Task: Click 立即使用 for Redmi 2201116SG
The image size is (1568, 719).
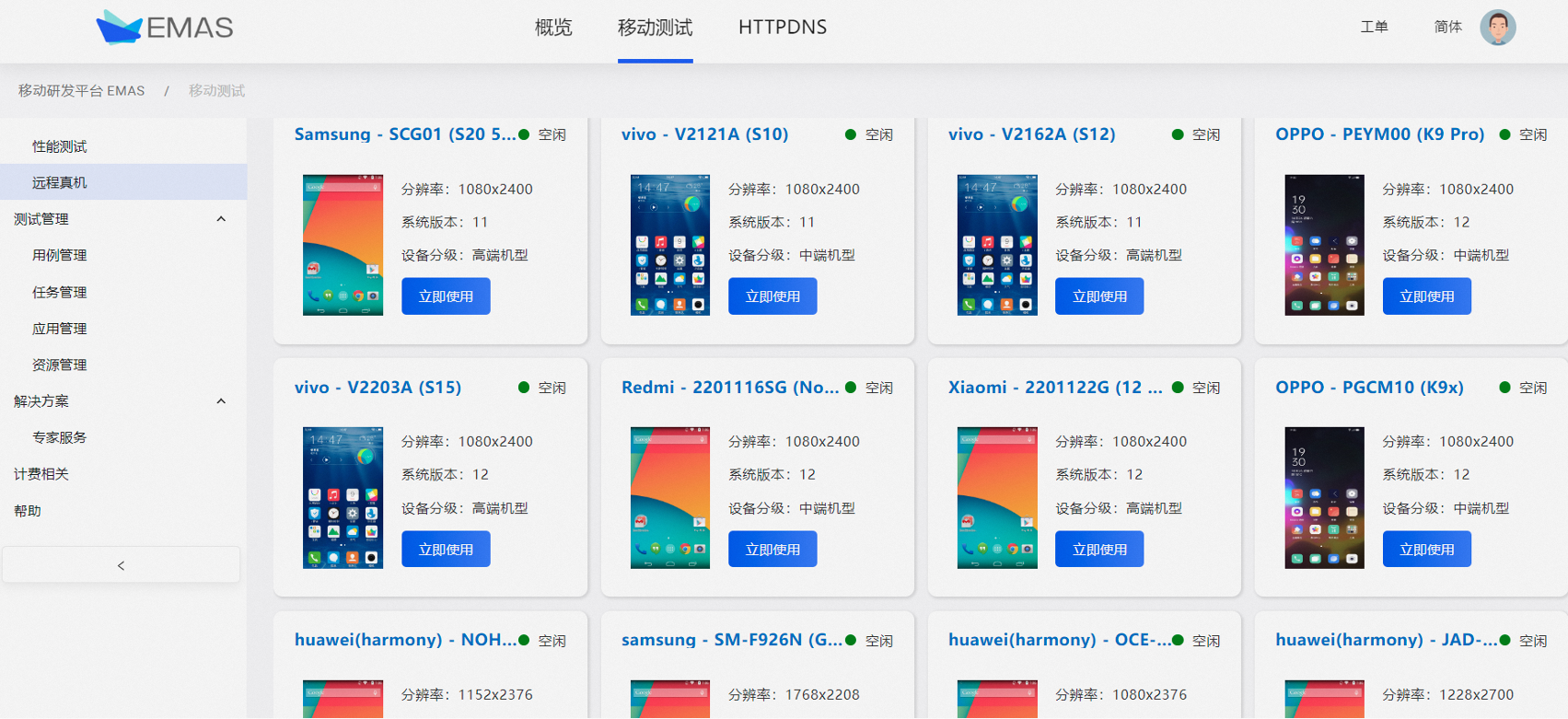Action: (772, 550)
